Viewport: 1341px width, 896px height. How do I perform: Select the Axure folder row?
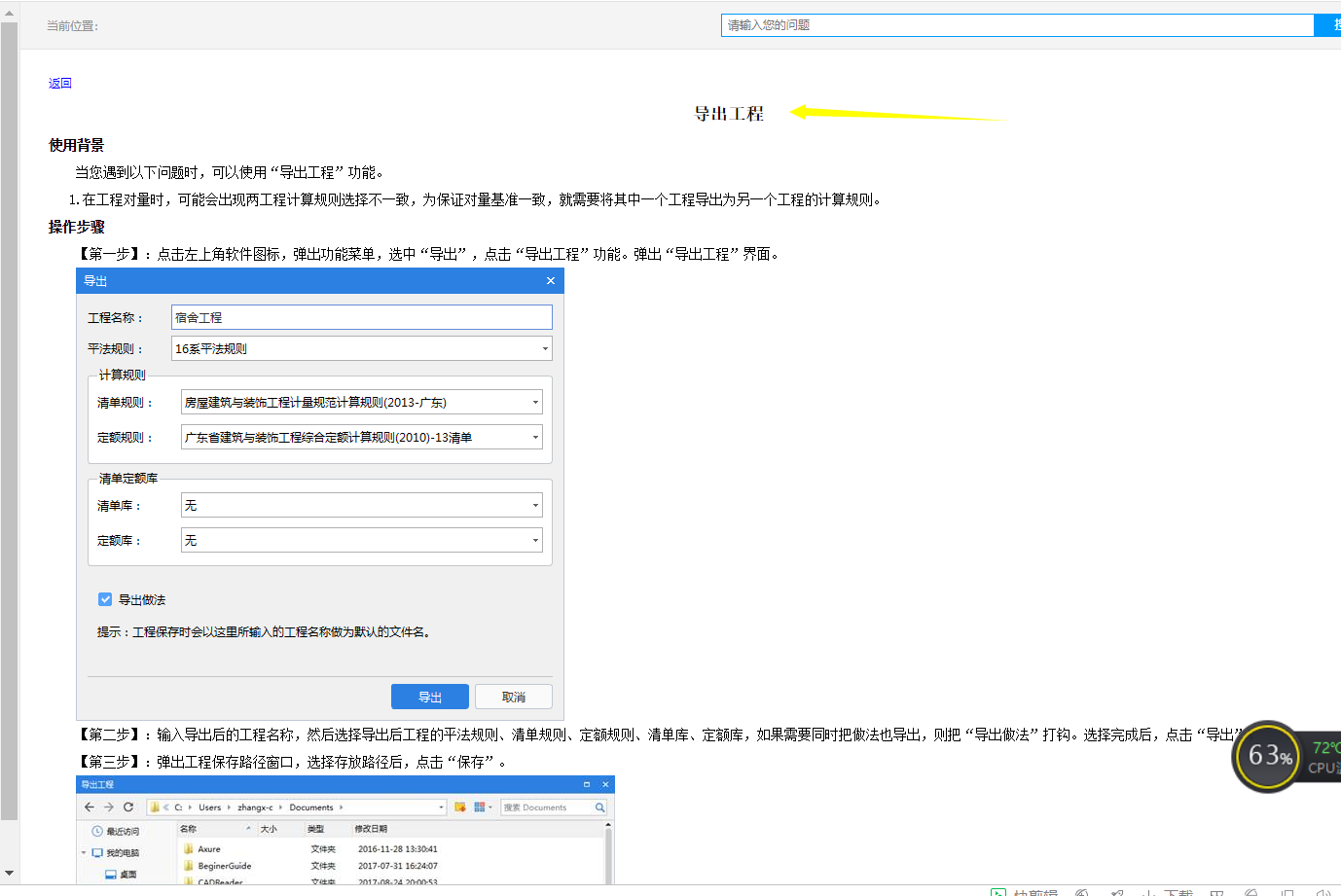click(391, 849)
